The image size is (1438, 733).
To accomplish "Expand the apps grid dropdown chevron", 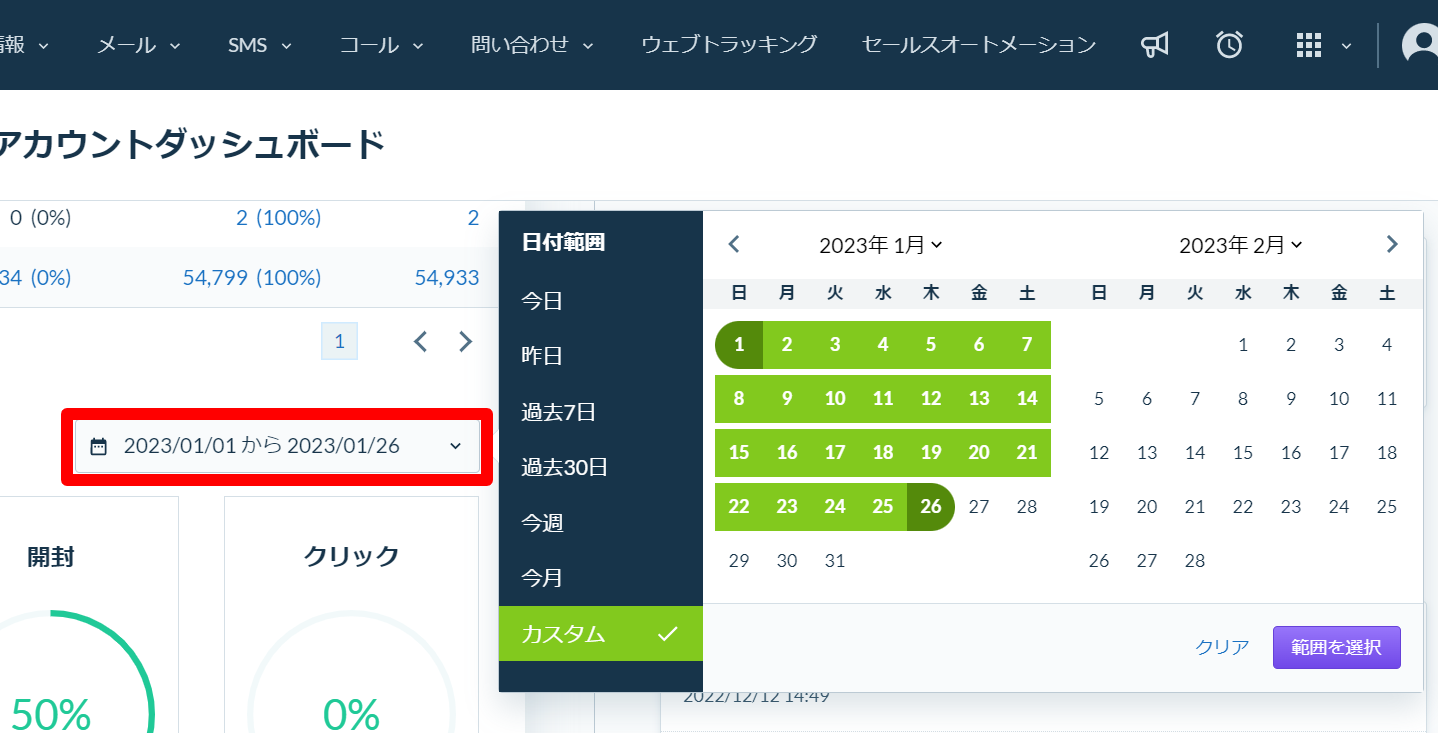I will [1346, 46].
